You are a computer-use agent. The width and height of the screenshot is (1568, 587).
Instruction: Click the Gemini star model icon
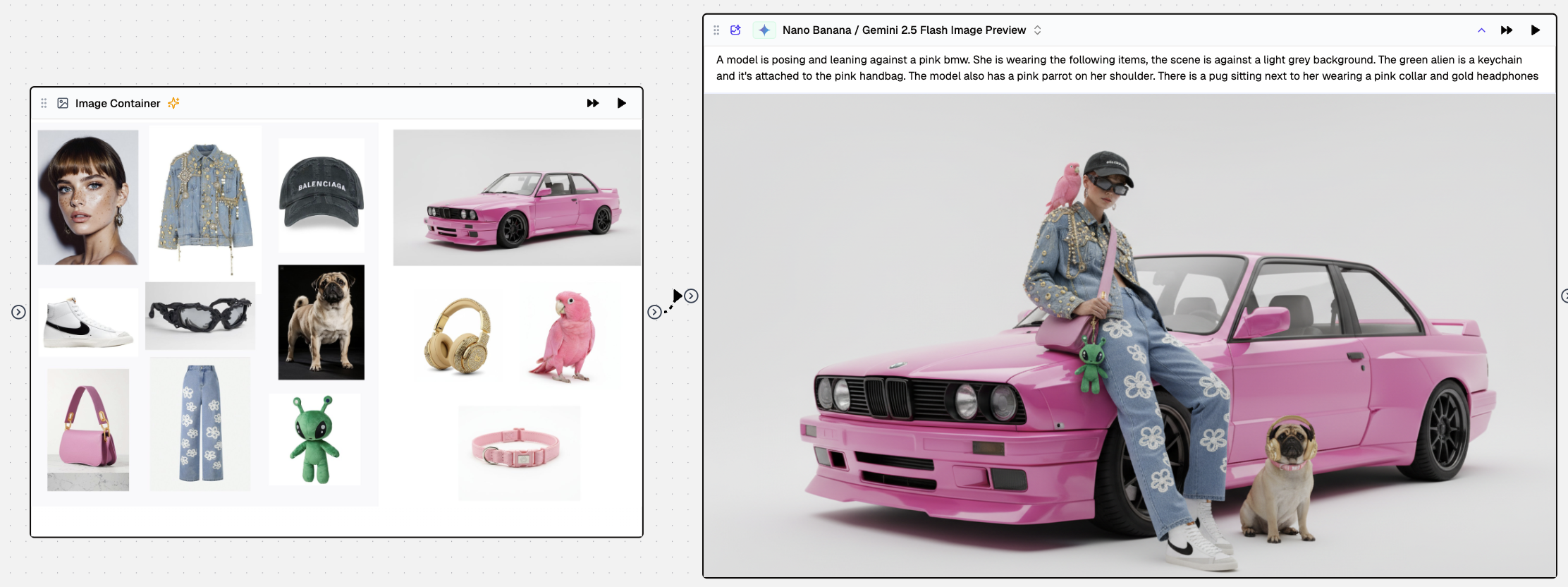(764, 30)
